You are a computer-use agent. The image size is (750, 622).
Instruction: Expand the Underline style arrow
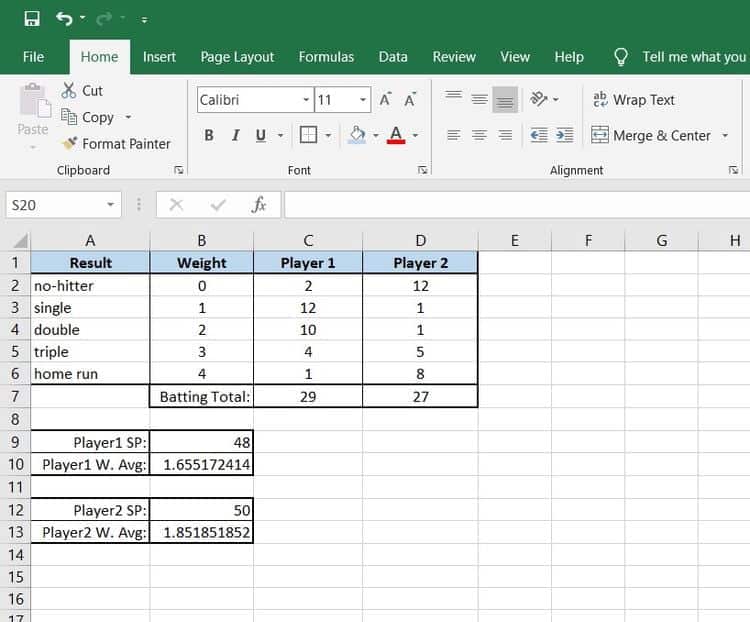pos(280,136)
